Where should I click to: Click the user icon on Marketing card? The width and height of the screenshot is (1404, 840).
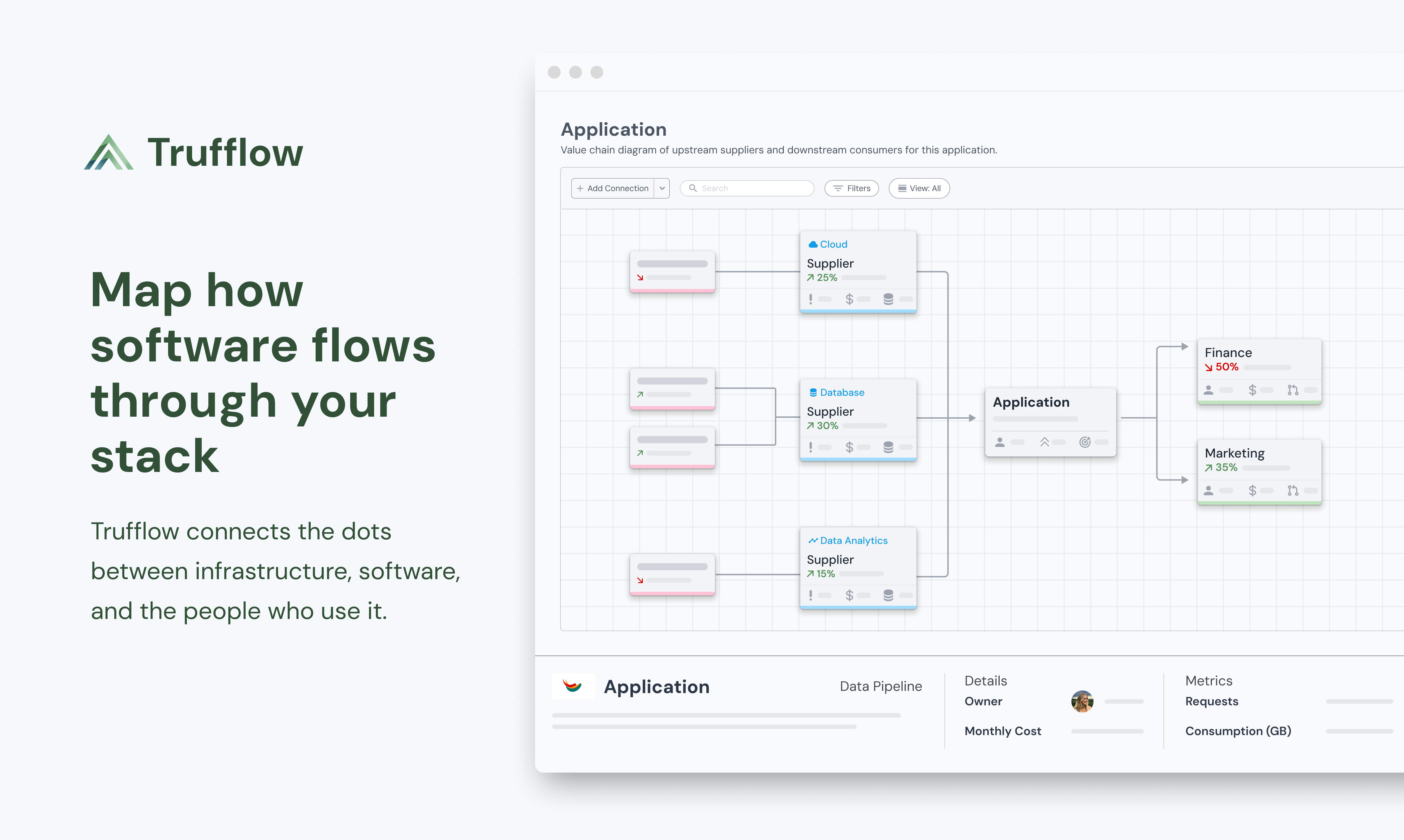pyautogui.click(x=1208, y=491)
